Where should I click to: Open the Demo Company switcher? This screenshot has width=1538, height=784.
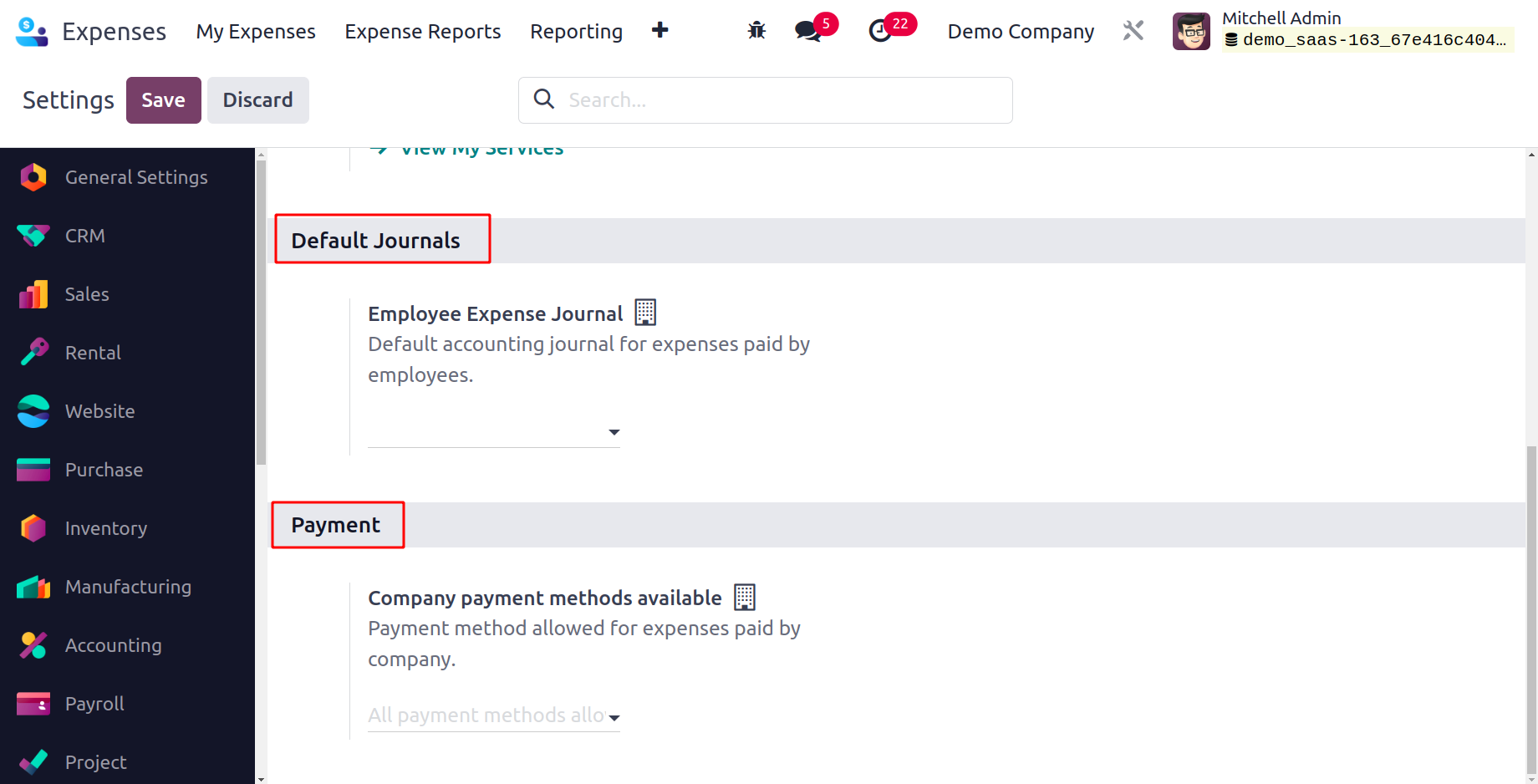[x=1021, y=31]
